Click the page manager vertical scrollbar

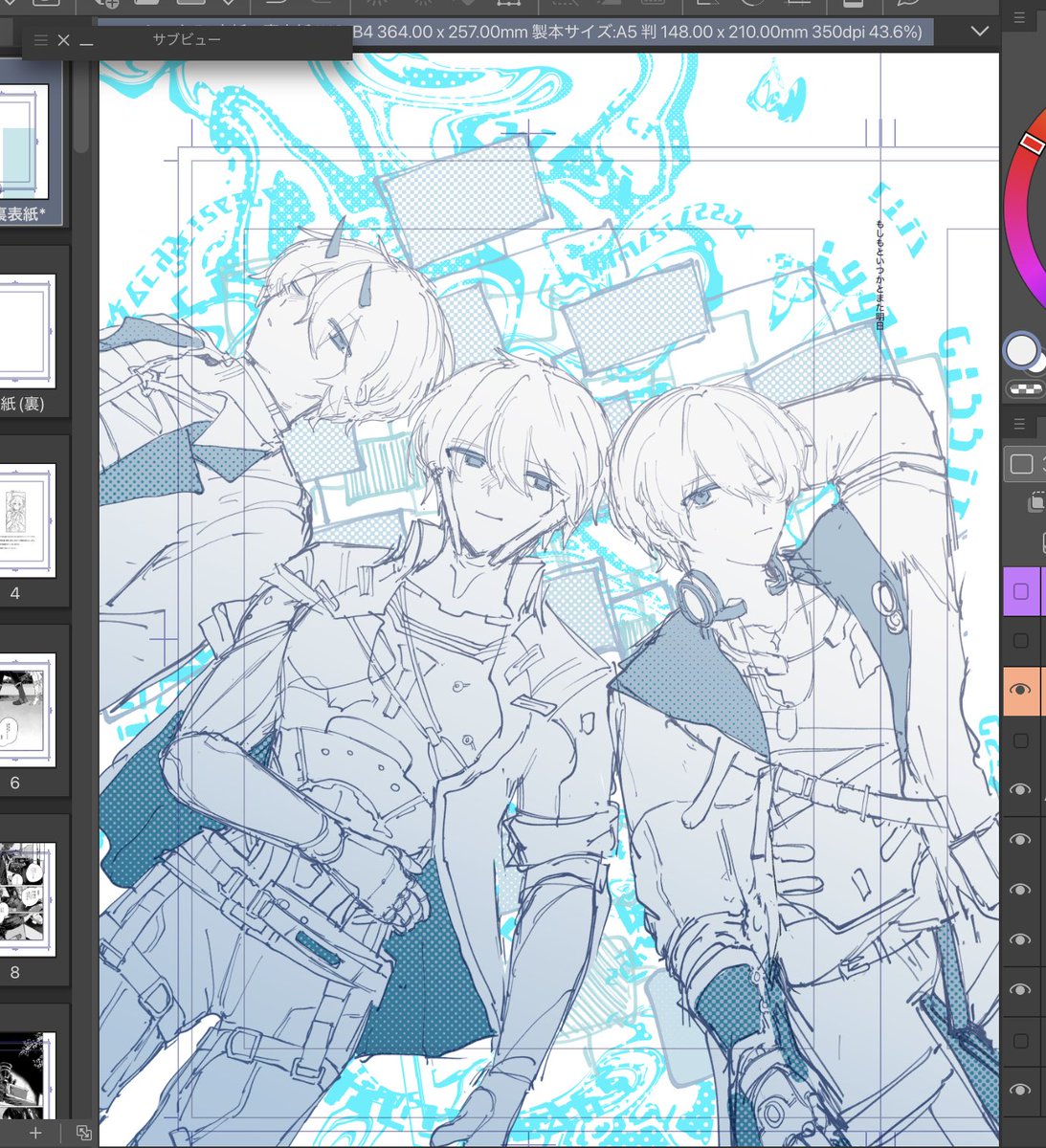tap(81, 105)
